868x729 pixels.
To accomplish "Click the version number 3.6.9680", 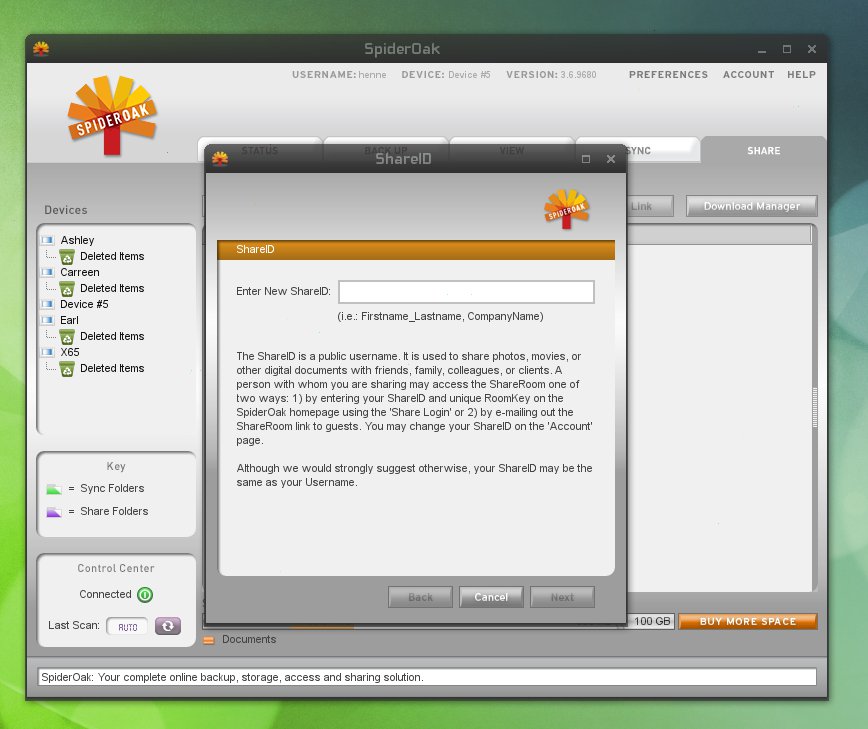I will tap(578, 75).
